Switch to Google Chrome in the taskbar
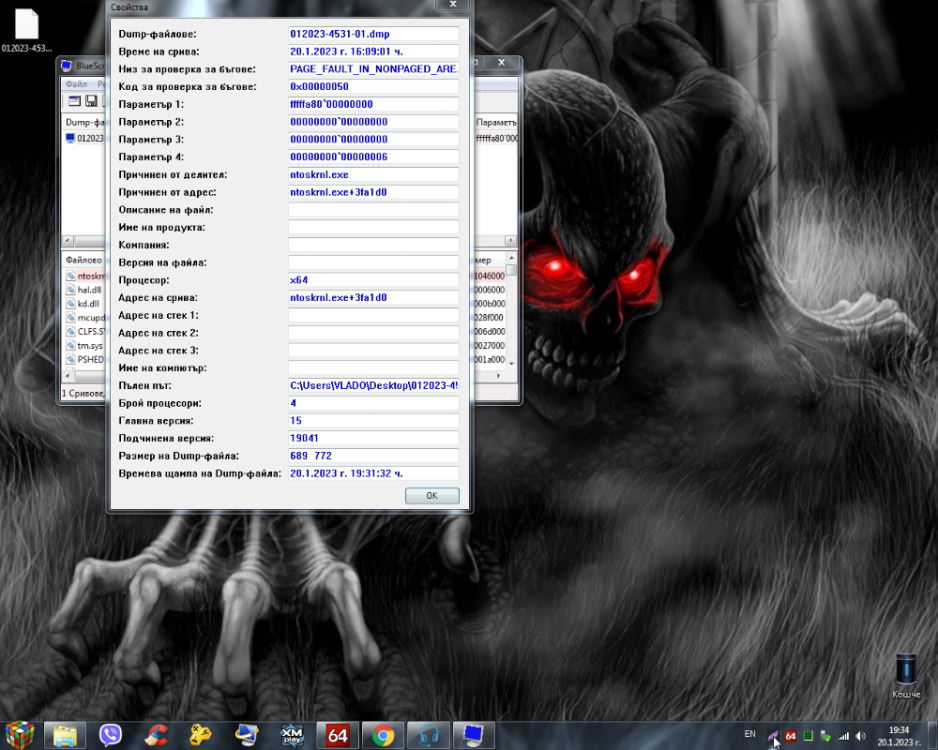The height and width of the screenshot is (750, 938). 383,736
